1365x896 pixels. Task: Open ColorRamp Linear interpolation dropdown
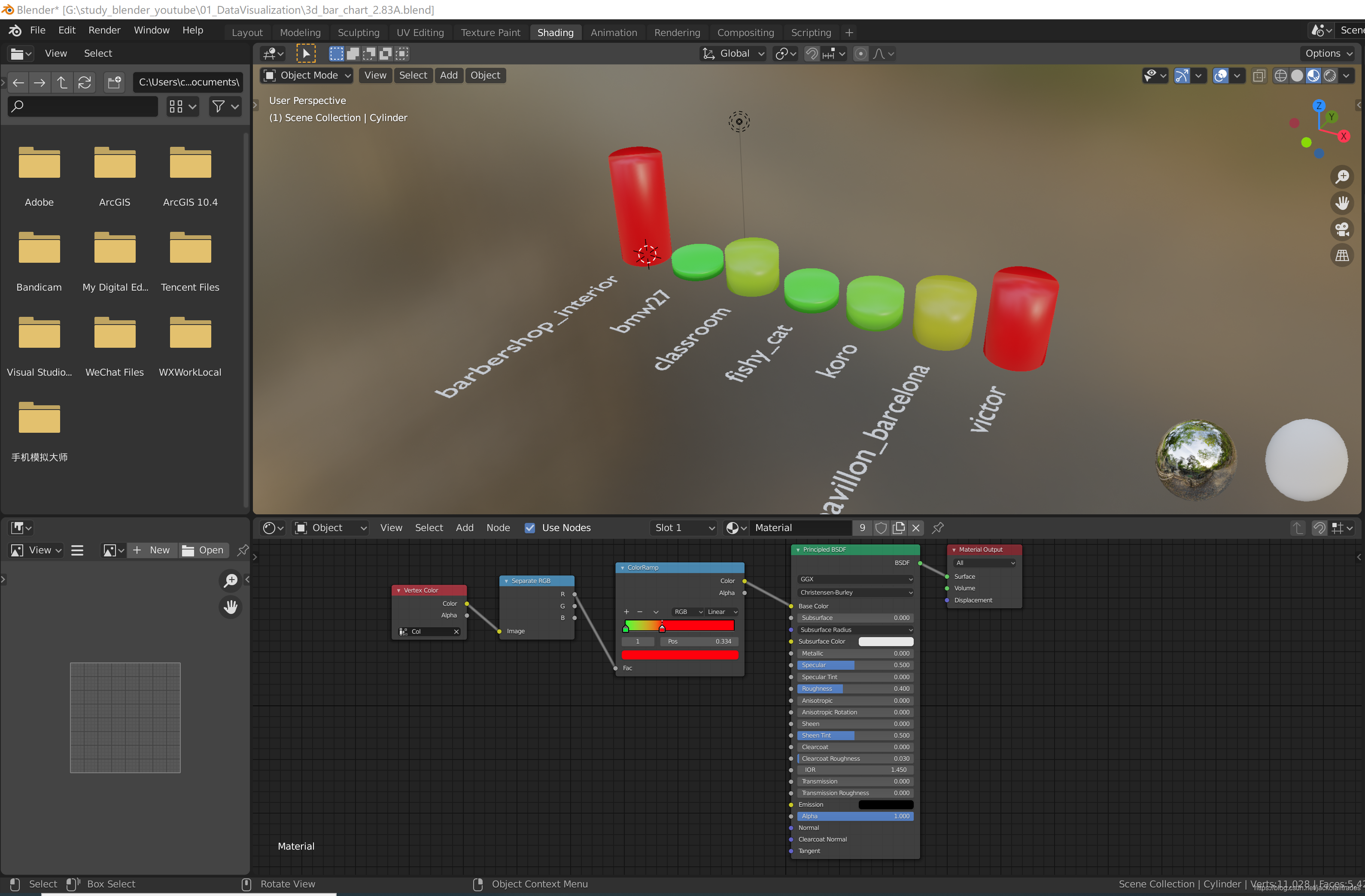coord(721,611)
